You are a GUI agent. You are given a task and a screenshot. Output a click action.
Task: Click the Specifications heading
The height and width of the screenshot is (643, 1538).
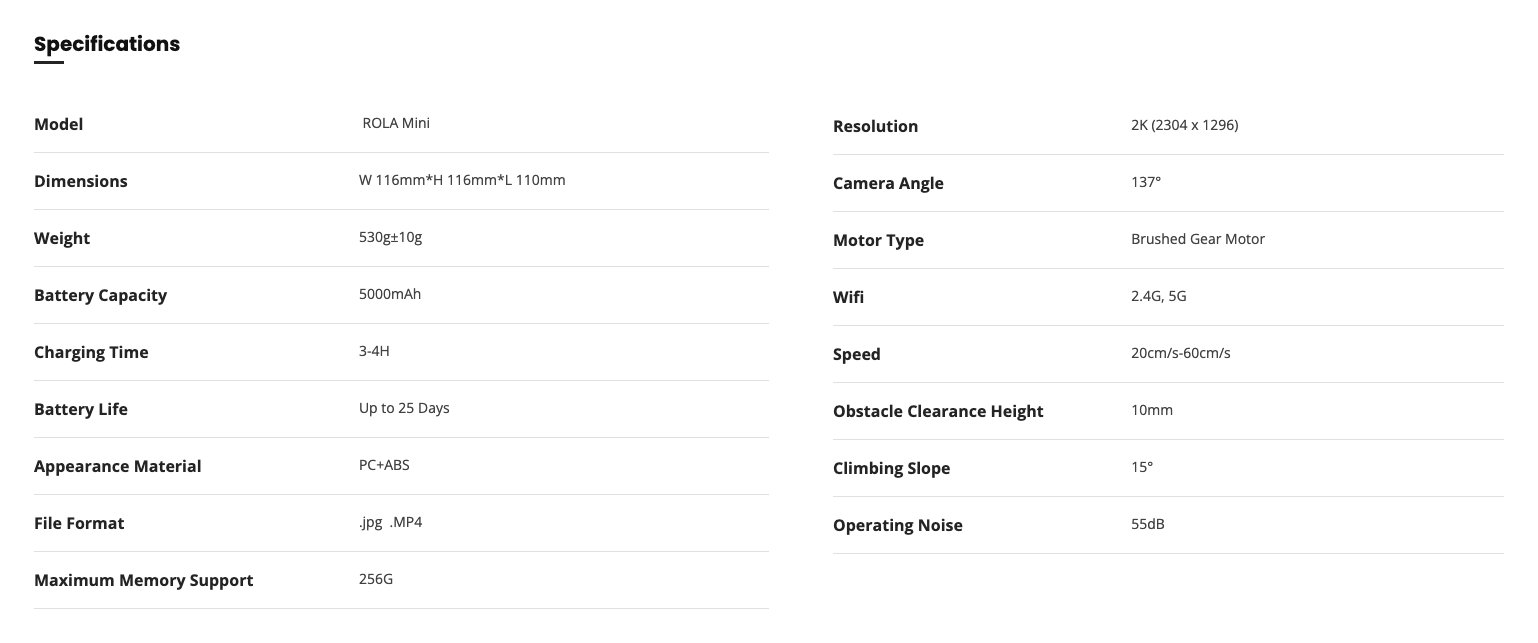click(x=107, y=44)
